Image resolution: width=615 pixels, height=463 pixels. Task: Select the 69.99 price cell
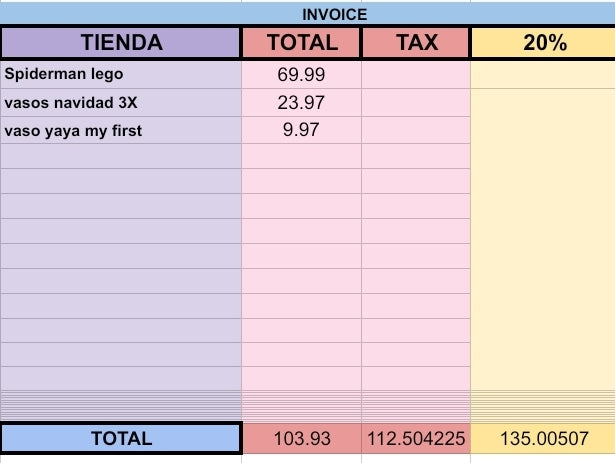(x=302, y=75)
